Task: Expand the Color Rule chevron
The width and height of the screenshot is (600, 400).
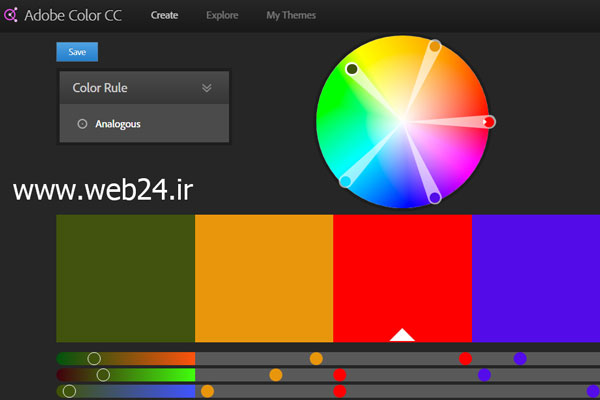Action: [207, 88]
